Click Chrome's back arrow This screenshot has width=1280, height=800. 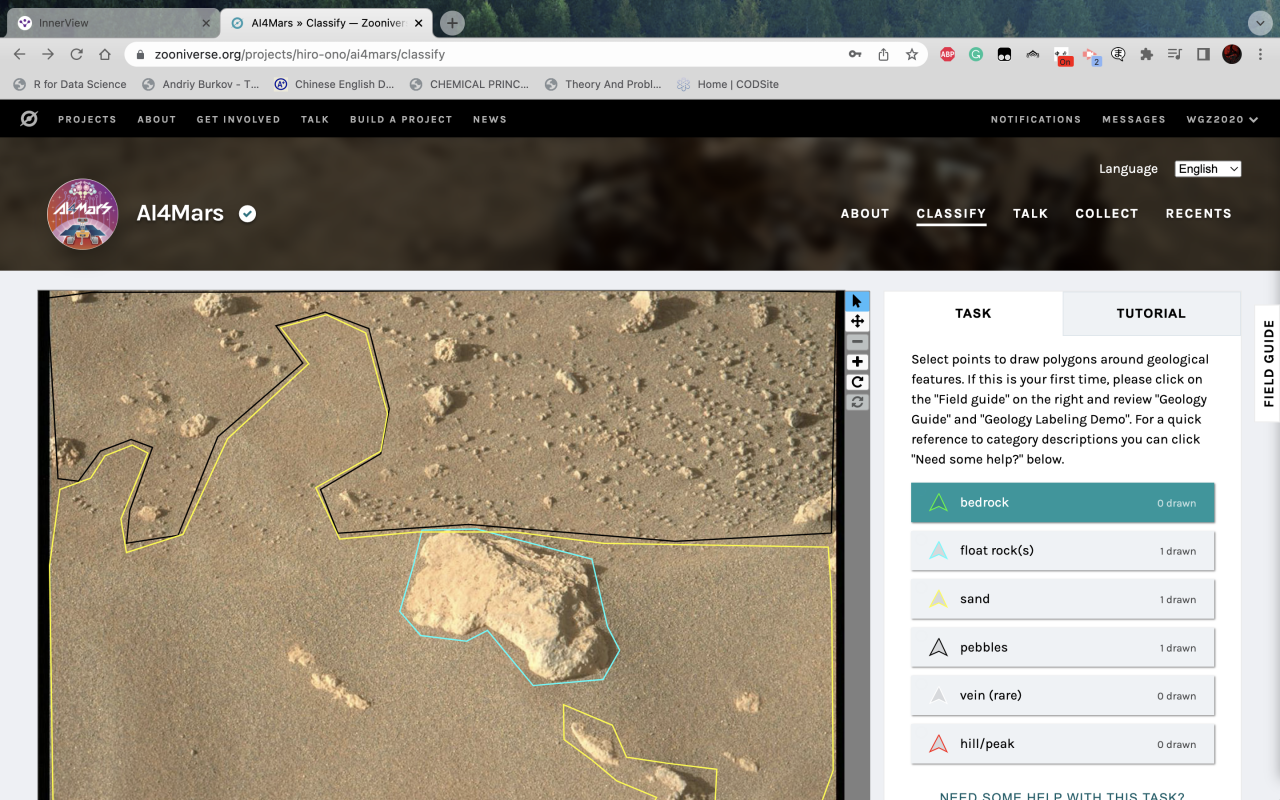coord(20,54)
